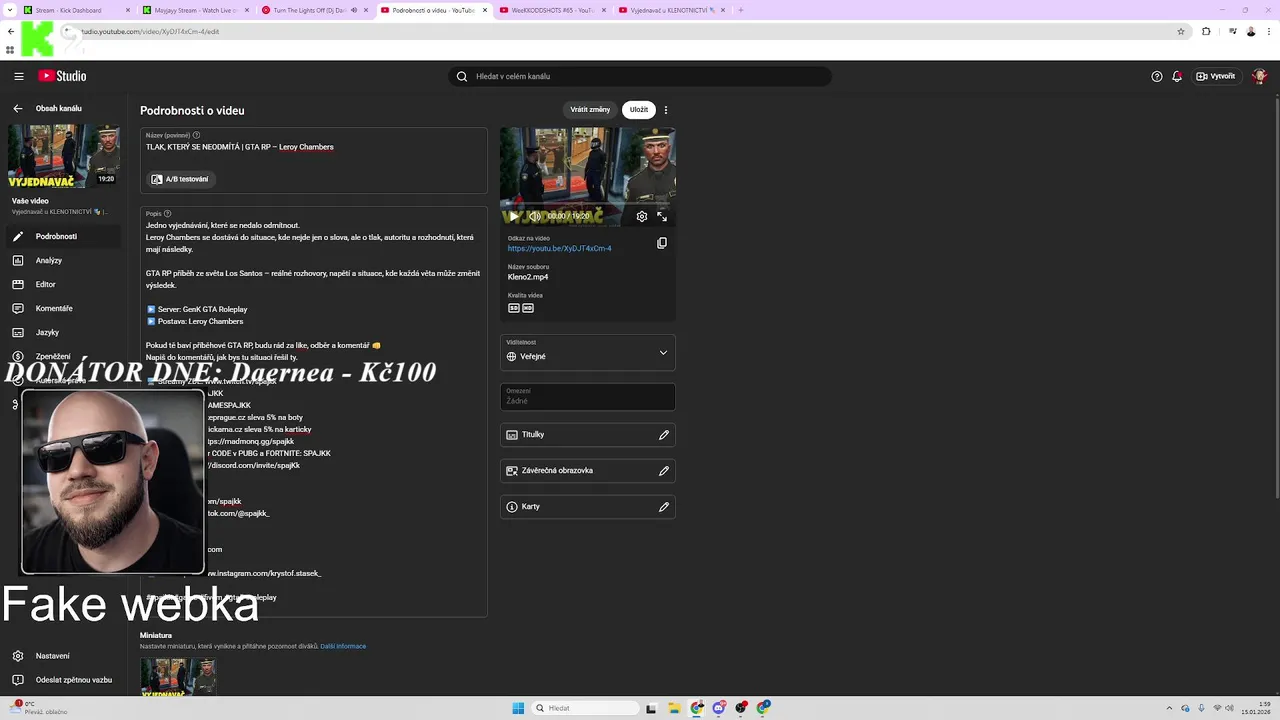Viewport: 1280px width, 720px height.
Task: Click into the video title field
Action: pyautogui.click(x=314, y=147)
